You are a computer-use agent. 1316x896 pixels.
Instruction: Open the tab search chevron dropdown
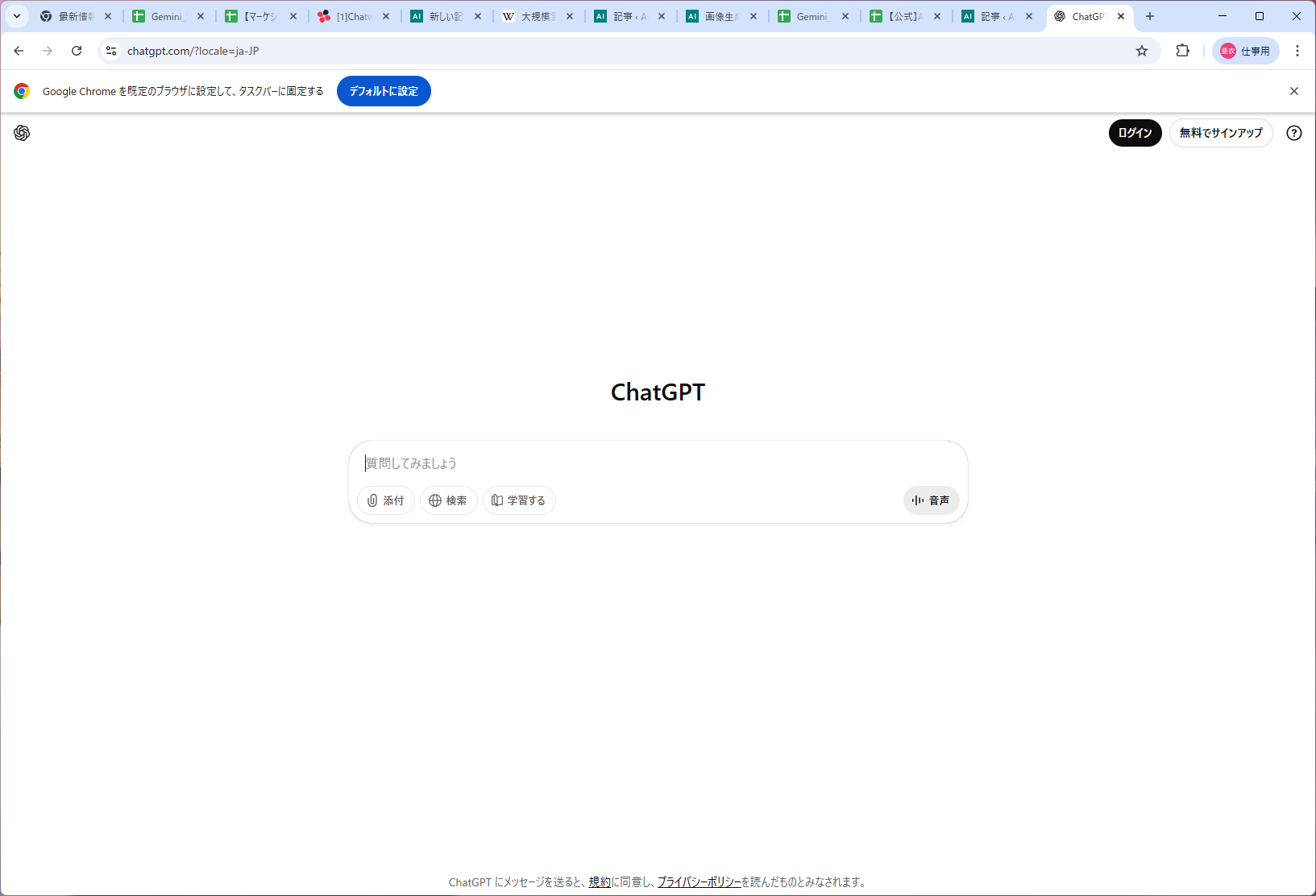pyautogui.click(x=17, y=16)
